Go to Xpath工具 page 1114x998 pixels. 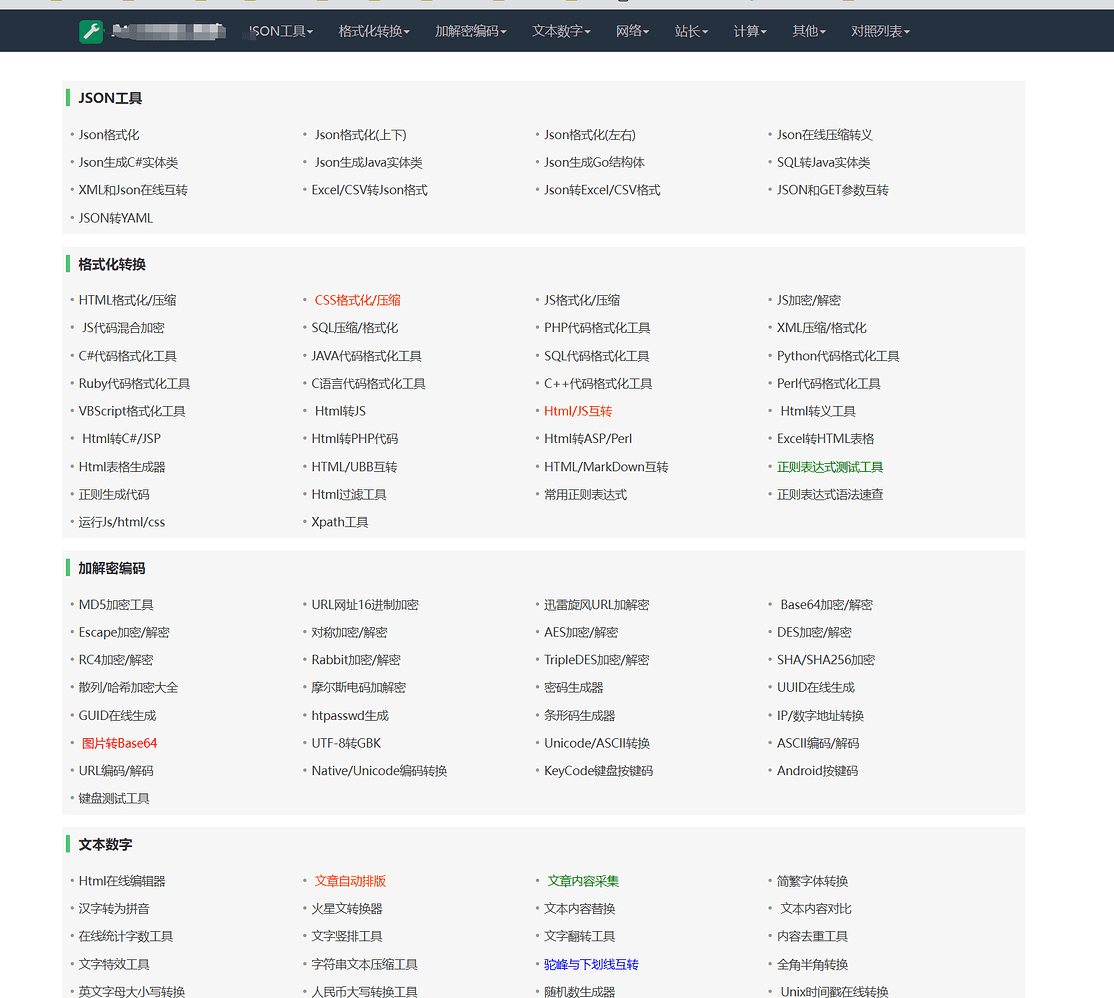[x=340, y=522]
